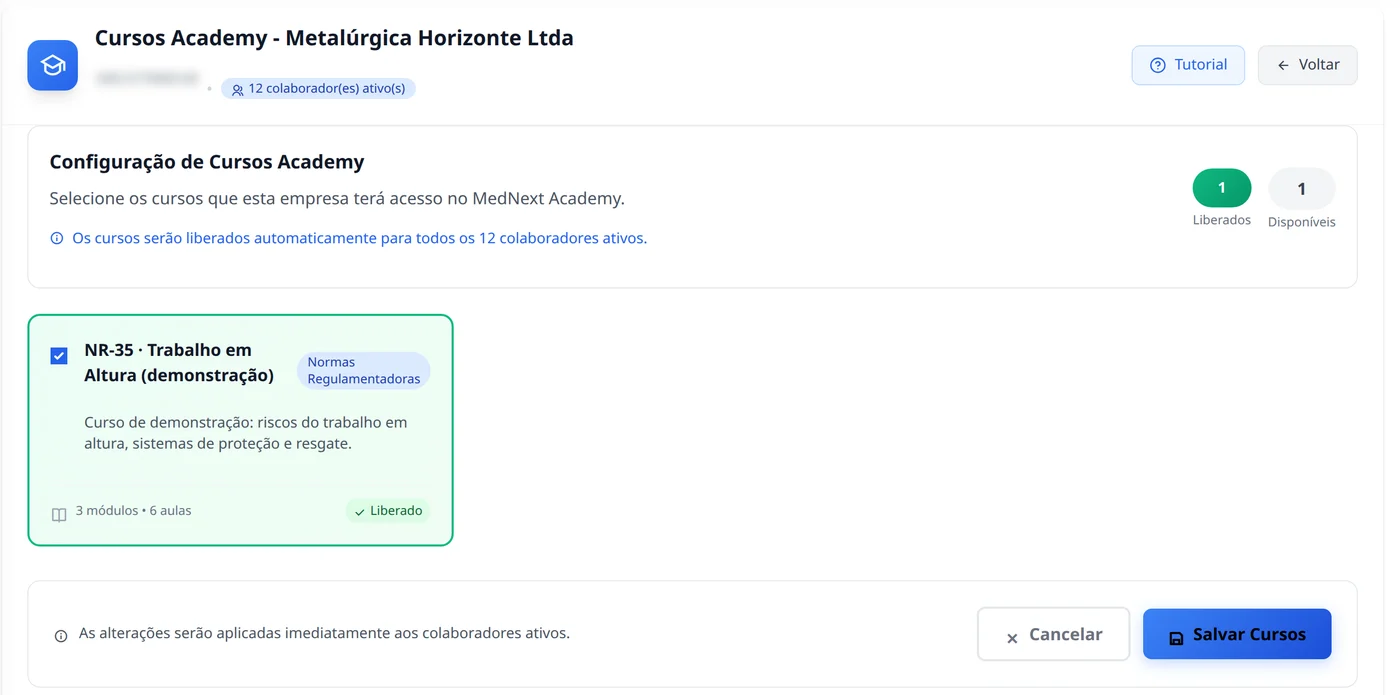Open the Tutorial button

pos(1188,65)
